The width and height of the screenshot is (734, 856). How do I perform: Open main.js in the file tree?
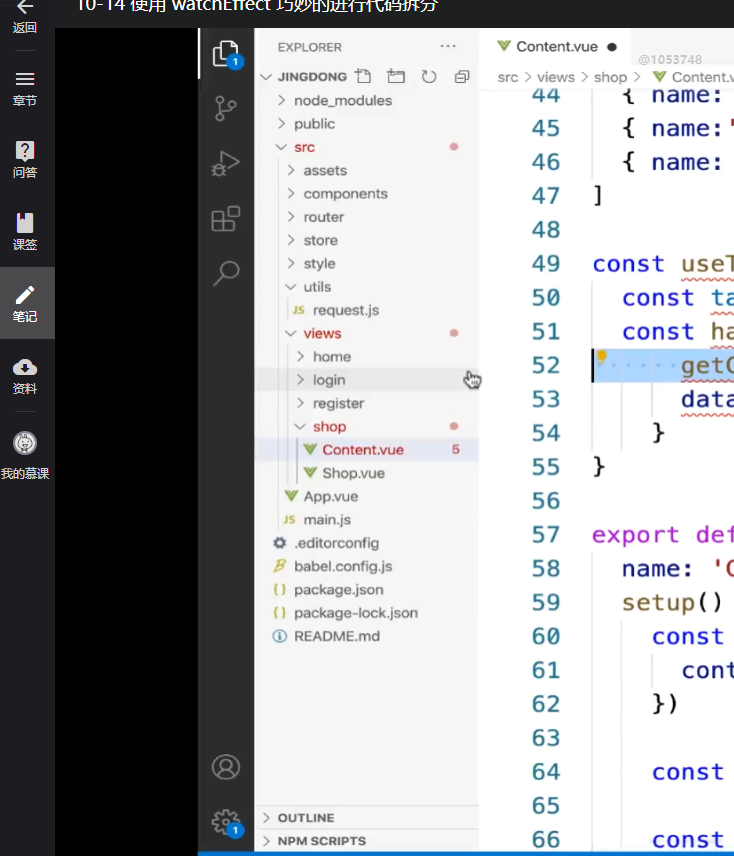pos(327,520)
